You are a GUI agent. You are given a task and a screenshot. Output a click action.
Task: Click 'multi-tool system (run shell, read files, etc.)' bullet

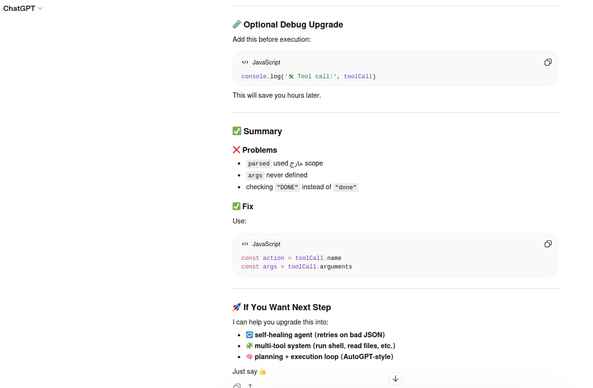321,346
